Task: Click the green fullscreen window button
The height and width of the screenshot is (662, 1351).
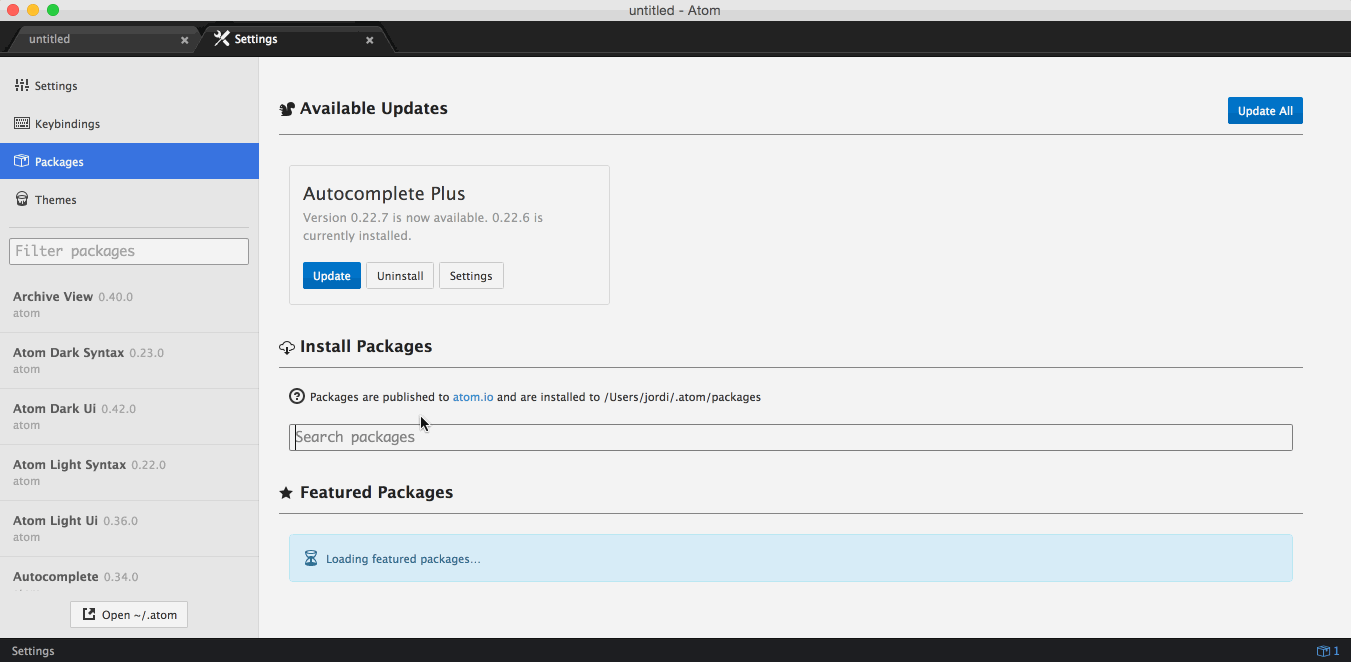Action: point(53,10)
